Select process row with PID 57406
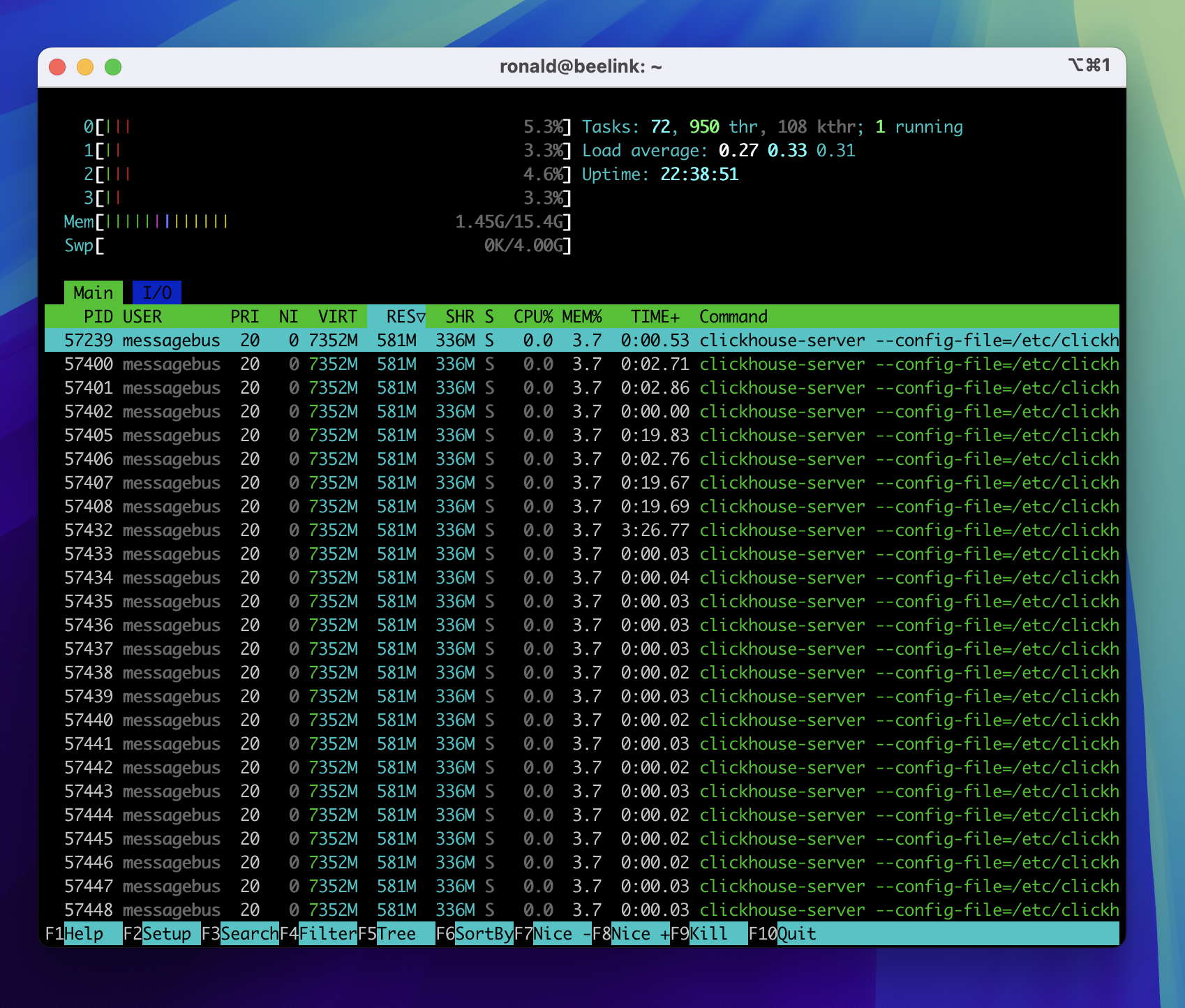This screenshot has height=1008, width=1185. click(582, 459)
